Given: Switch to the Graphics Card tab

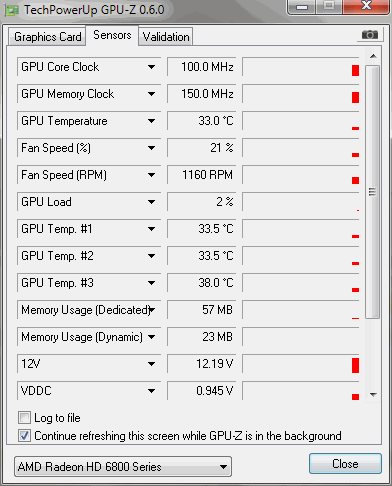Looking at the screenshot, I should [47, 37].
